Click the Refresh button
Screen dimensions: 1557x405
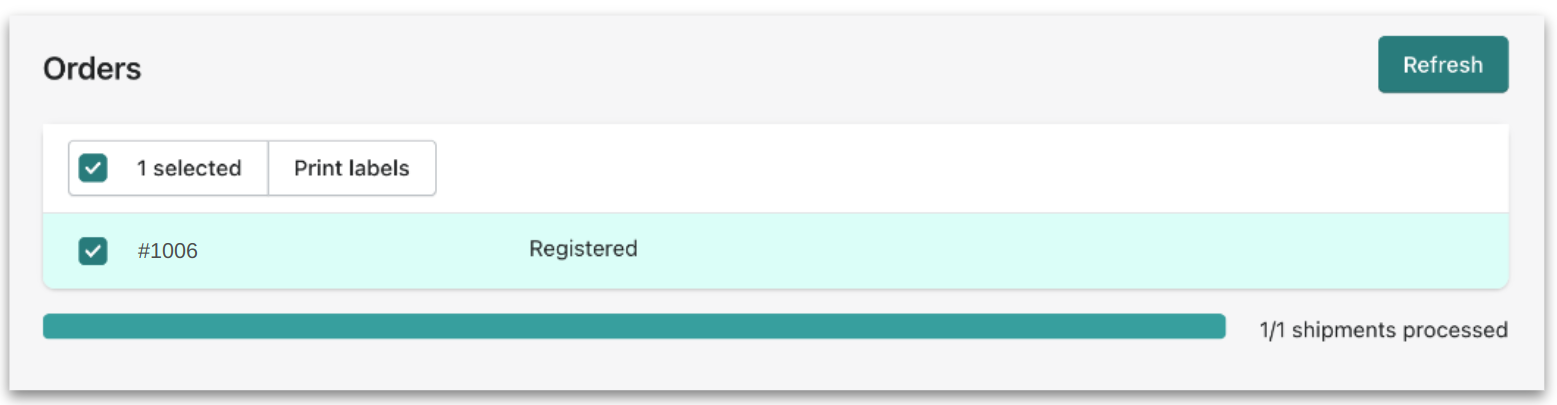pos(1442,65)
